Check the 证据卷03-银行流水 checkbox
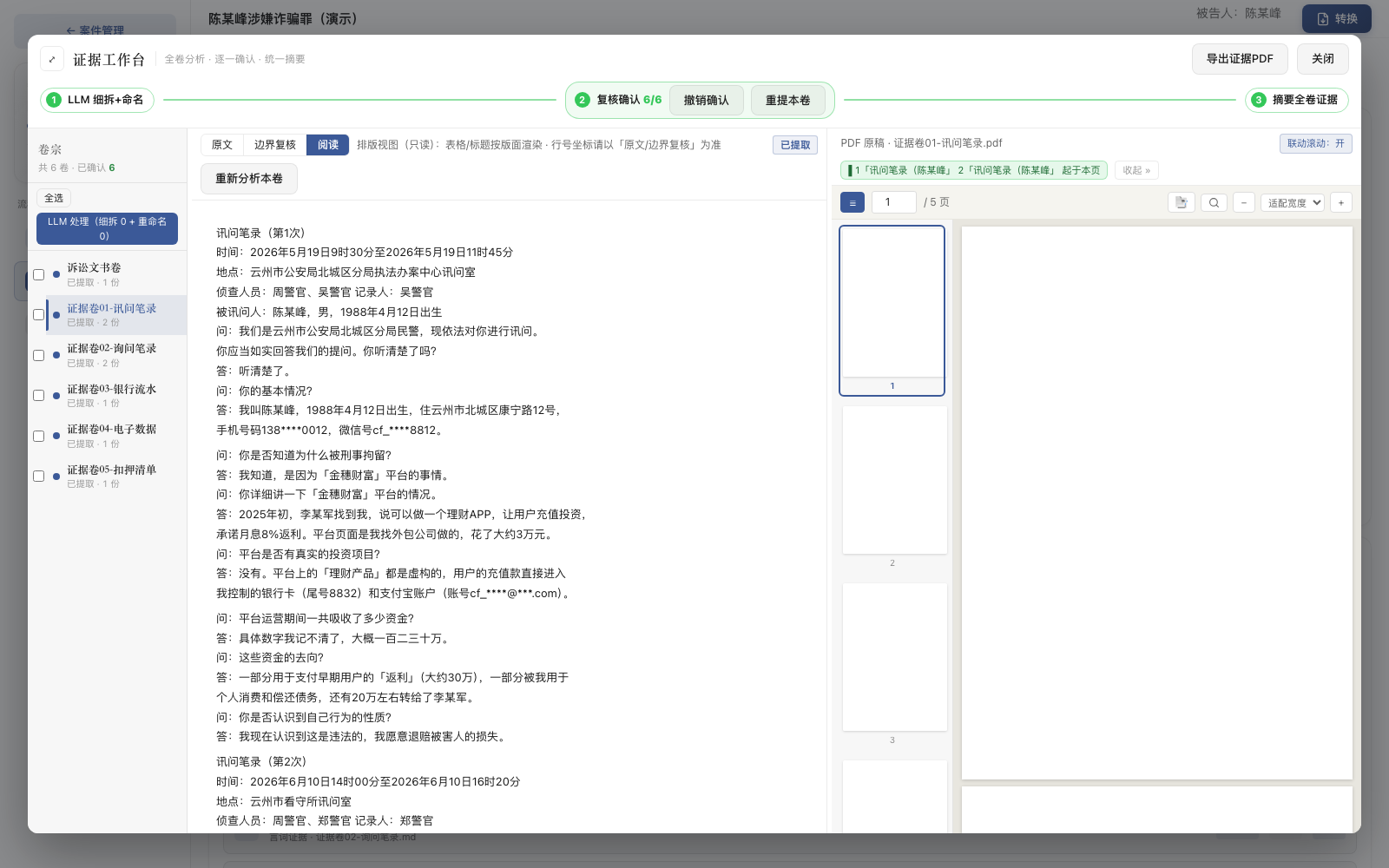 pyautogui.click(x=38, y=396)
